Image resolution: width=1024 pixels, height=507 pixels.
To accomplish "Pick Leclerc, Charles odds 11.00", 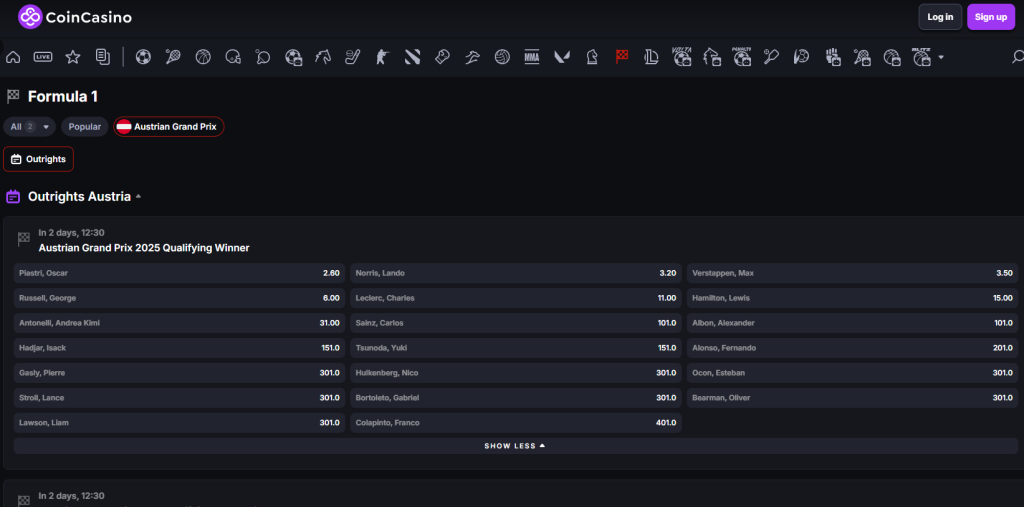I will pyautogui.click(x=516, y=298).
